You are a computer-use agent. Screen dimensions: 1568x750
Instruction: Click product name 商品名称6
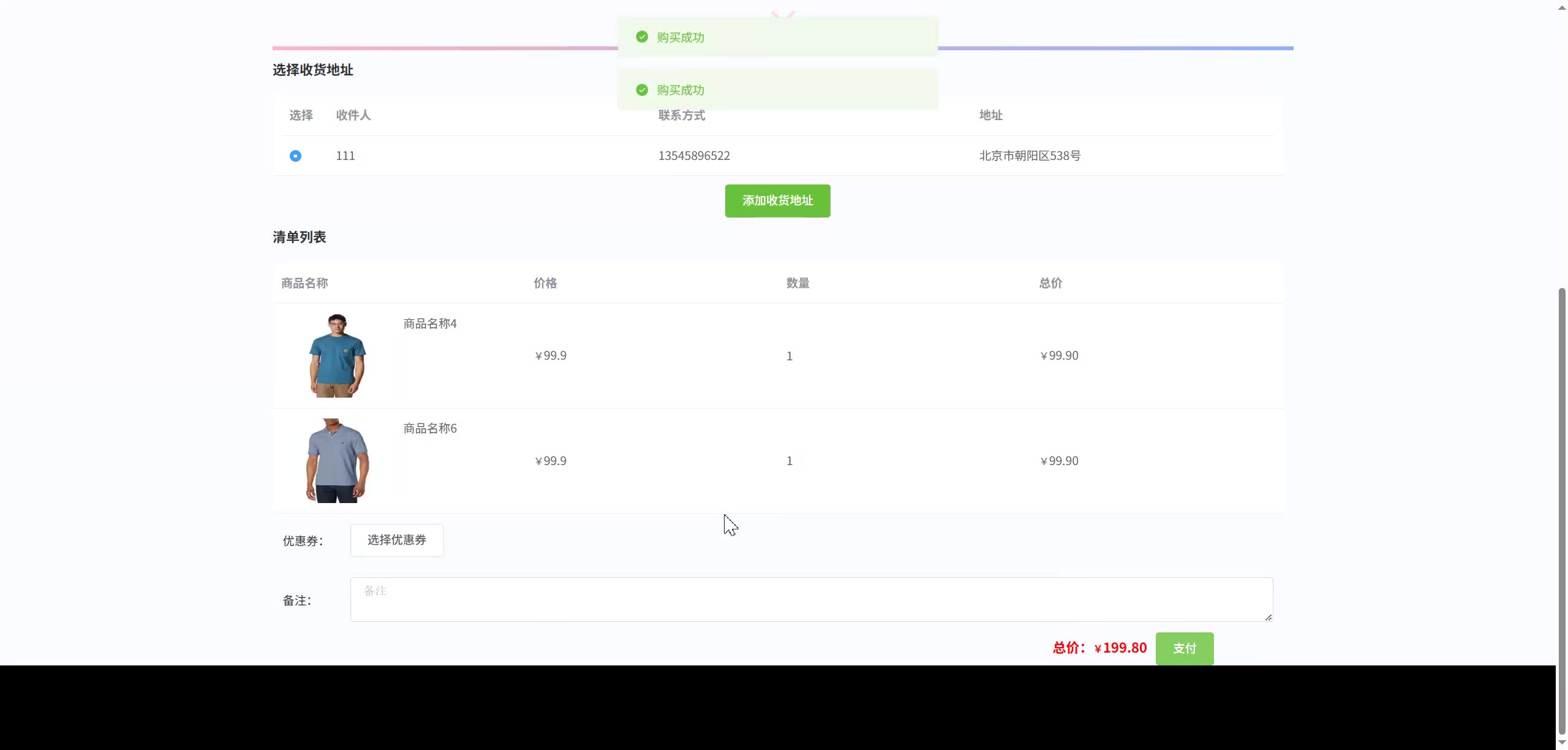(x=430, y=428)
